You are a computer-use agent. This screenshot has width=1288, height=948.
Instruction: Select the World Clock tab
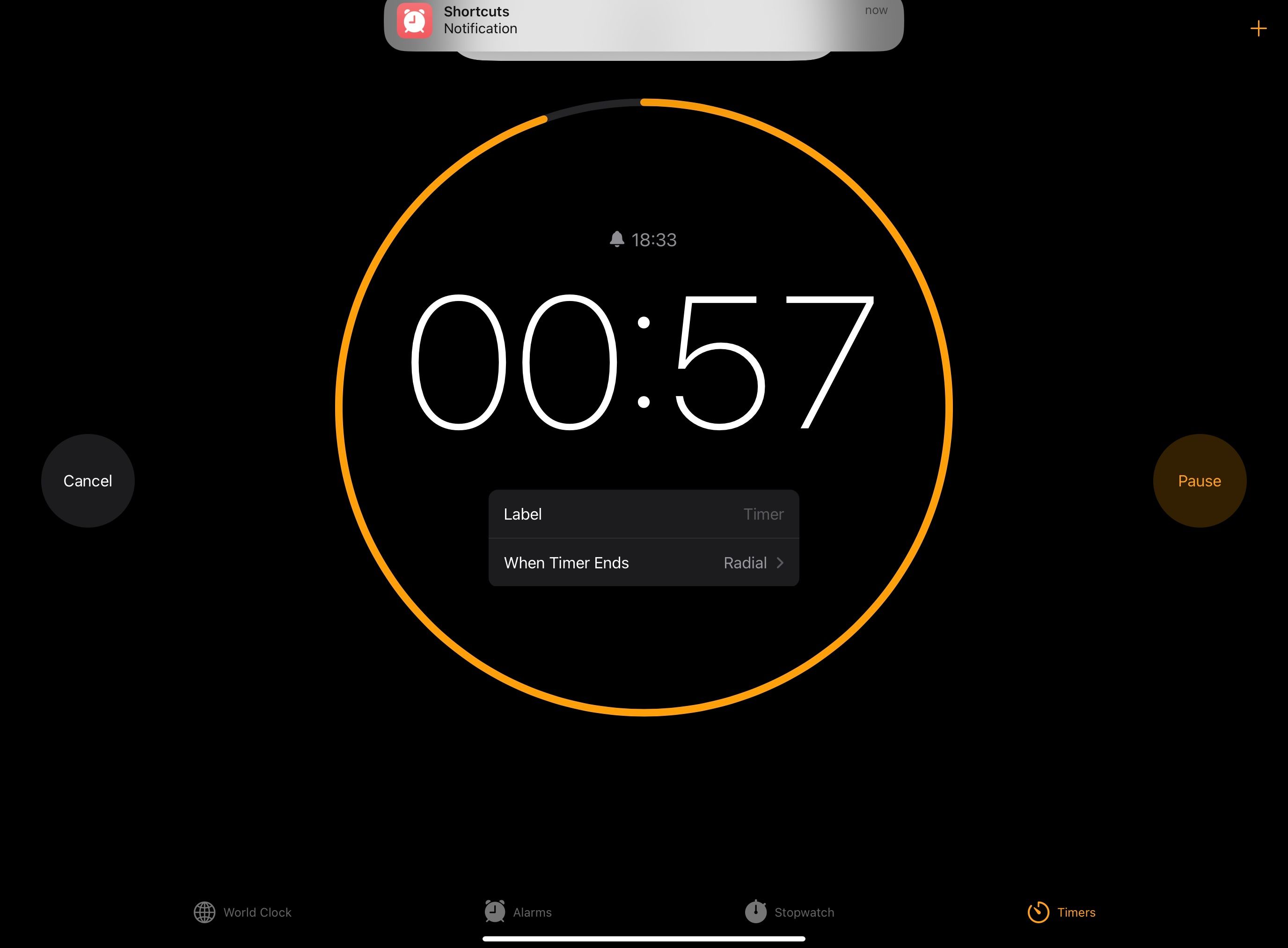[243, 911]
